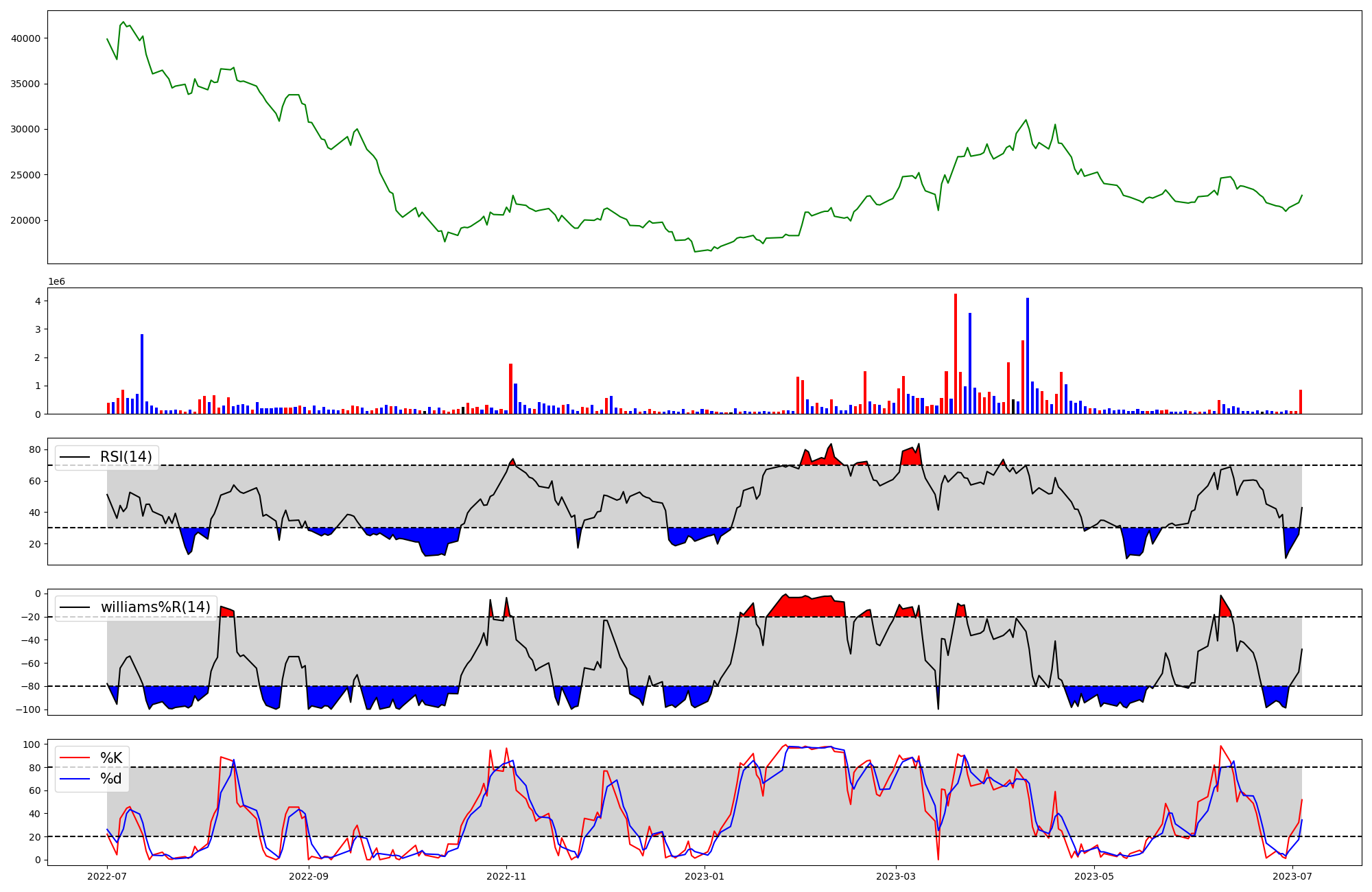
Task: Click the 2023-01 x-axis tick label
Action: 705,876
